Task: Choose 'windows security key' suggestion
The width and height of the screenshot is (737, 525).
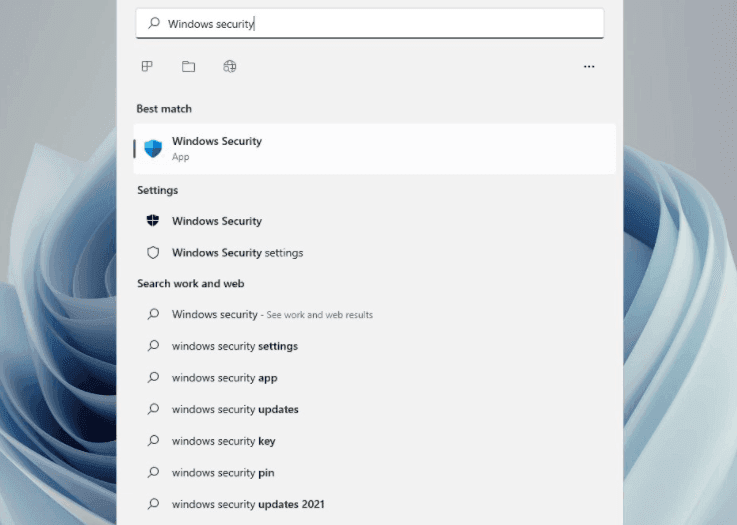Action: pos(375,441)
